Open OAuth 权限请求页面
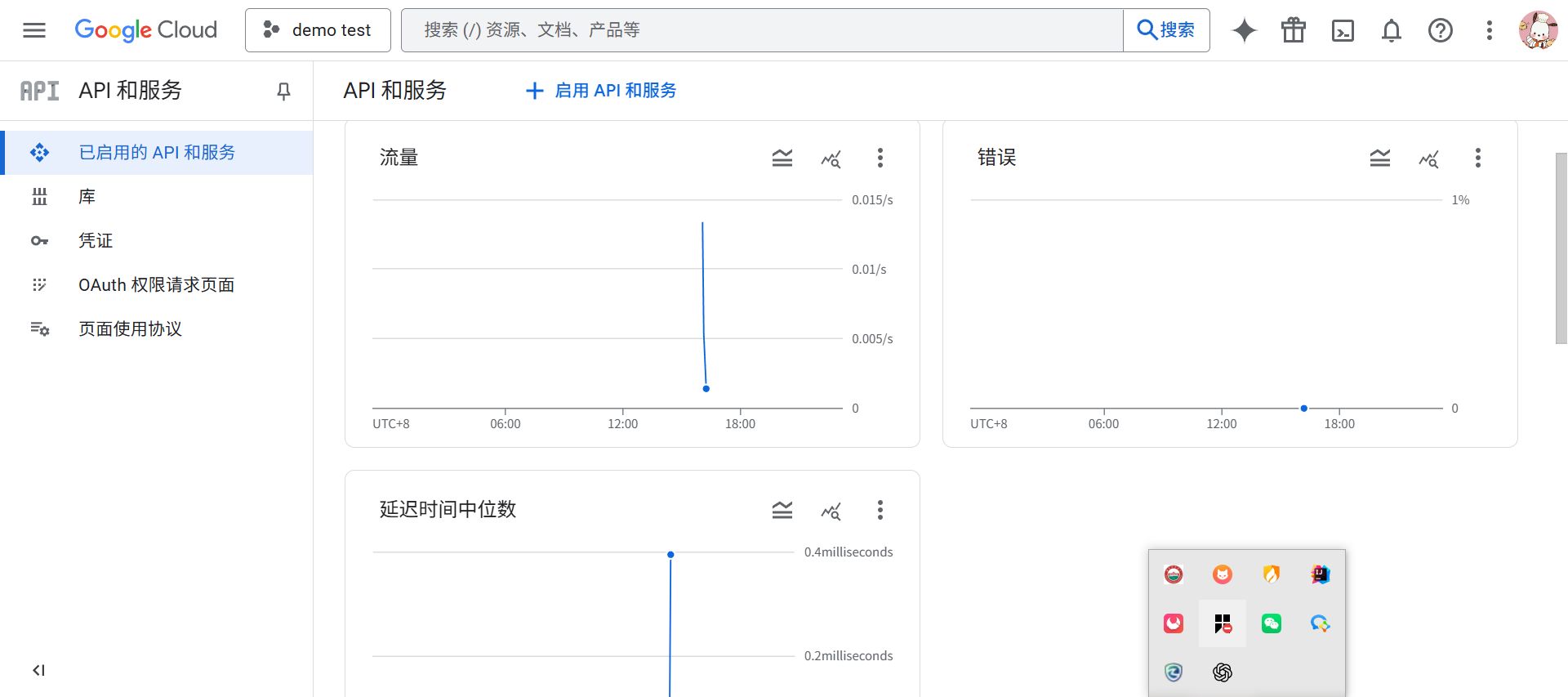The width and height of the screenshot is (1568, 697). pos(157,285)
